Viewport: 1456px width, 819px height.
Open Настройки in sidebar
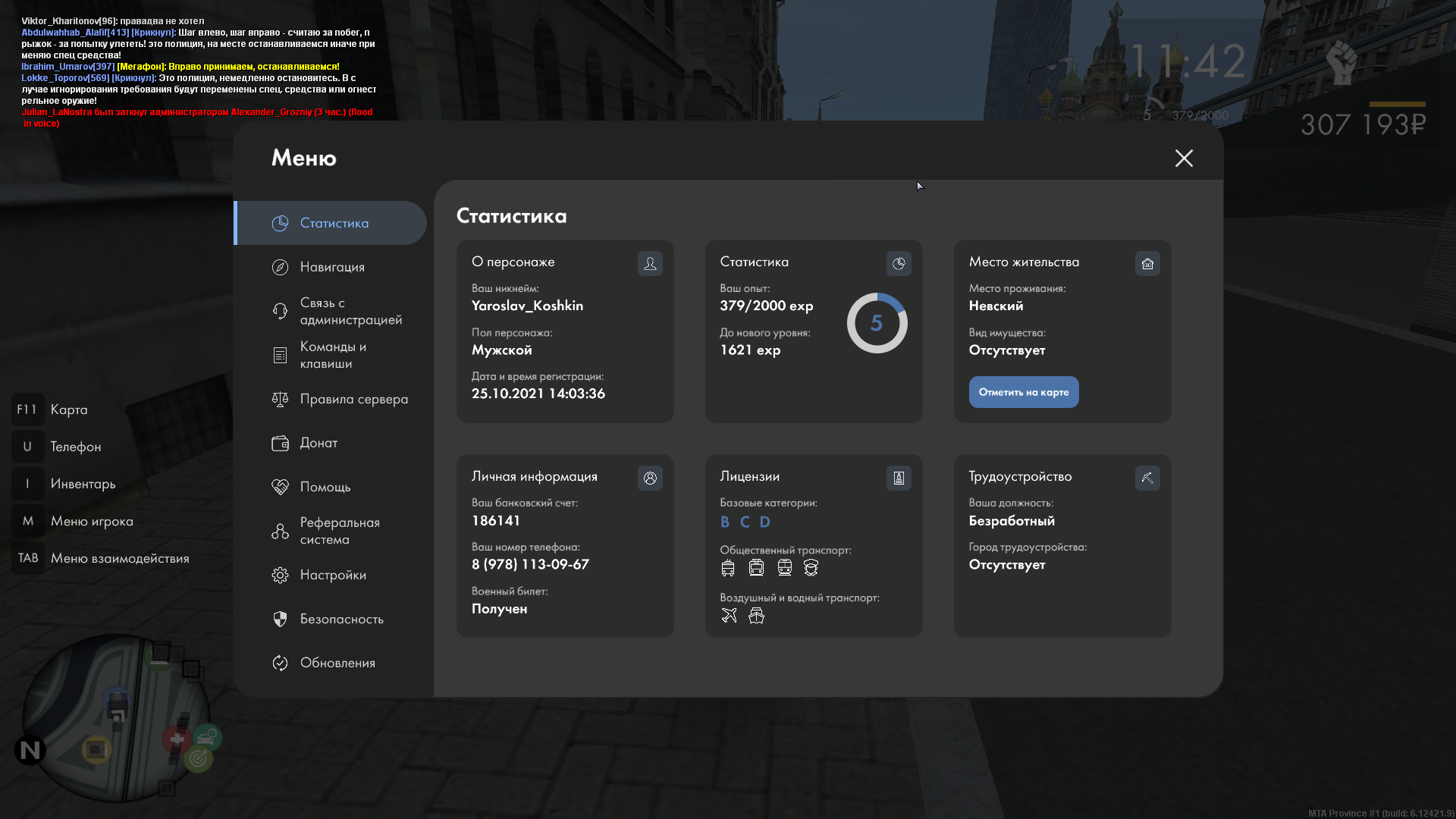tap(332, 575)
